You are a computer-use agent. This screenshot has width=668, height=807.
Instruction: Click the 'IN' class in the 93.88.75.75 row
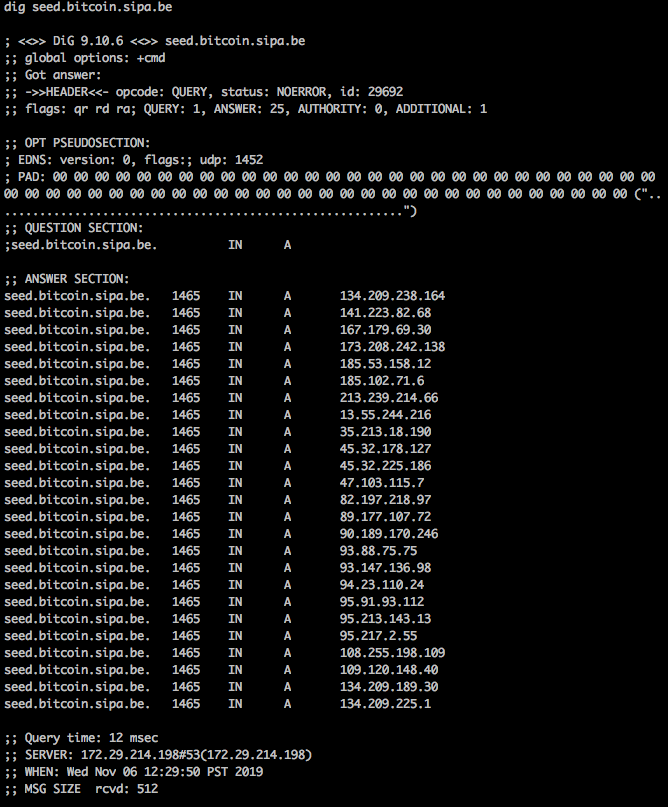[235, 551]
